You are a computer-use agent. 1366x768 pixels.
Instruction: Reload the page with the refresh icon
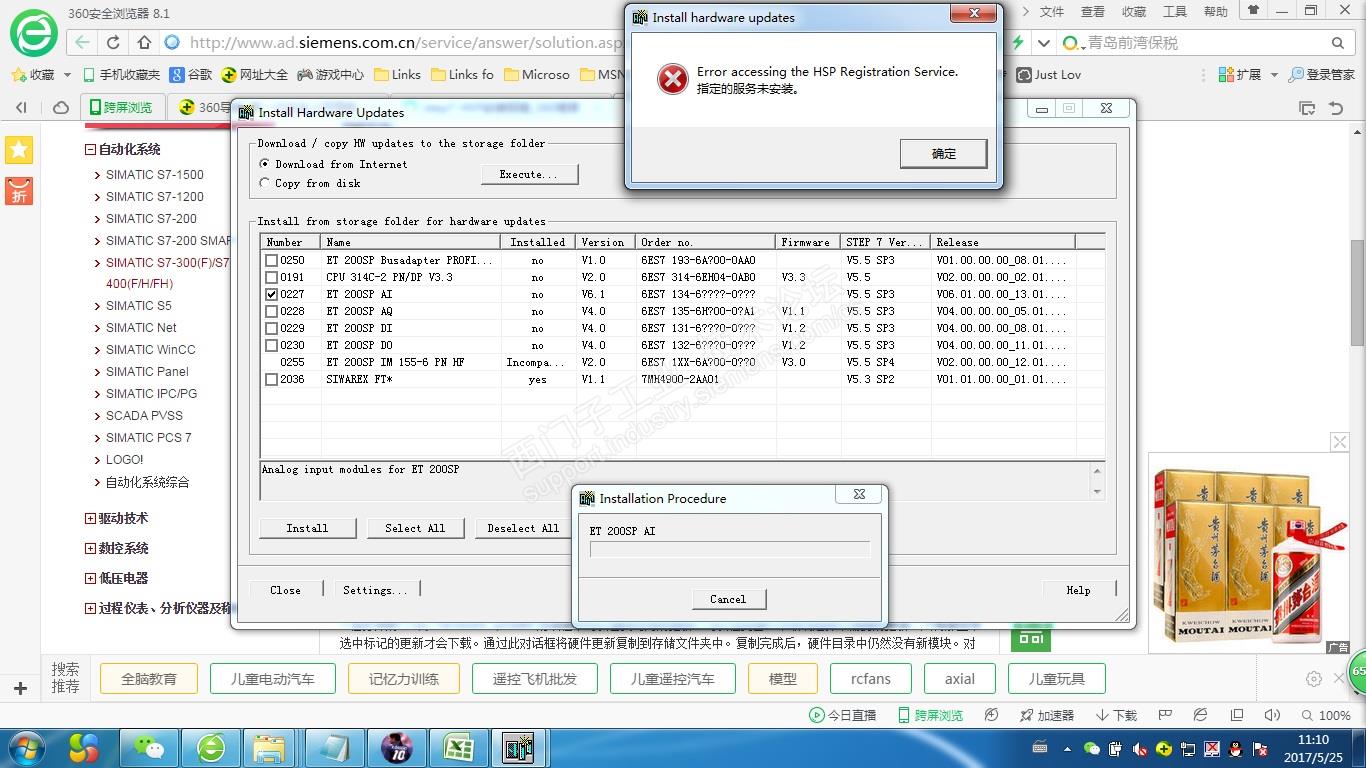click(x=113, y=43)
